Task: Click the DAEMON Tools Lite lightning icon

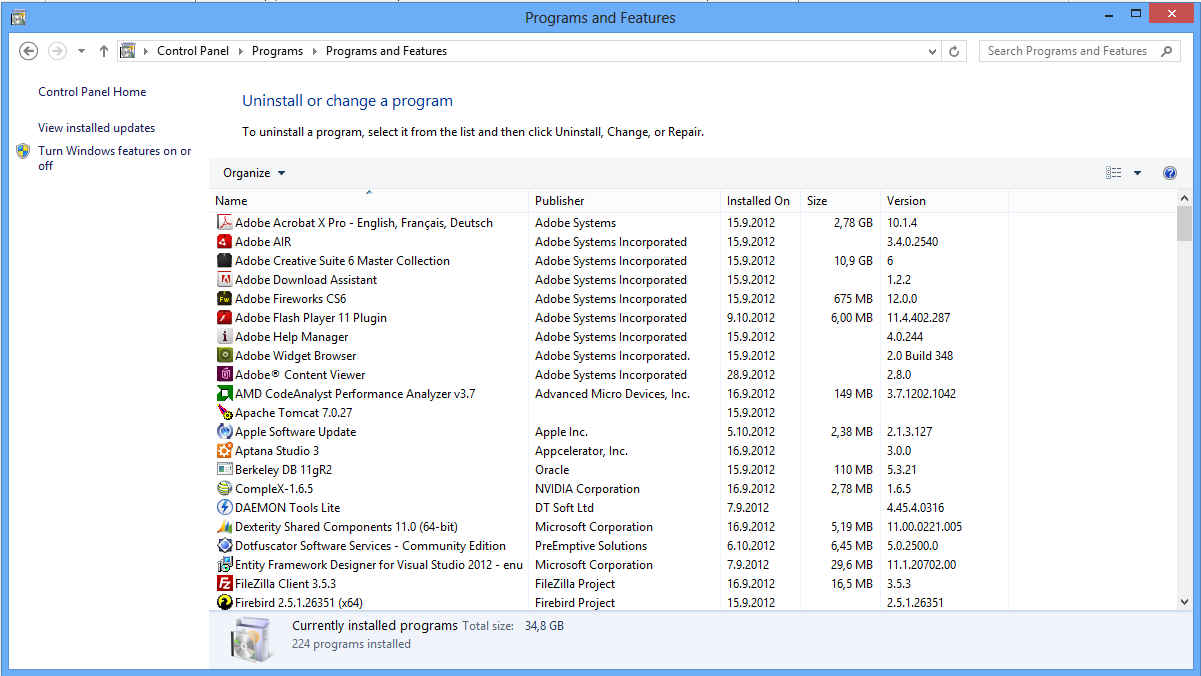Action: click(x=225, y=508)
